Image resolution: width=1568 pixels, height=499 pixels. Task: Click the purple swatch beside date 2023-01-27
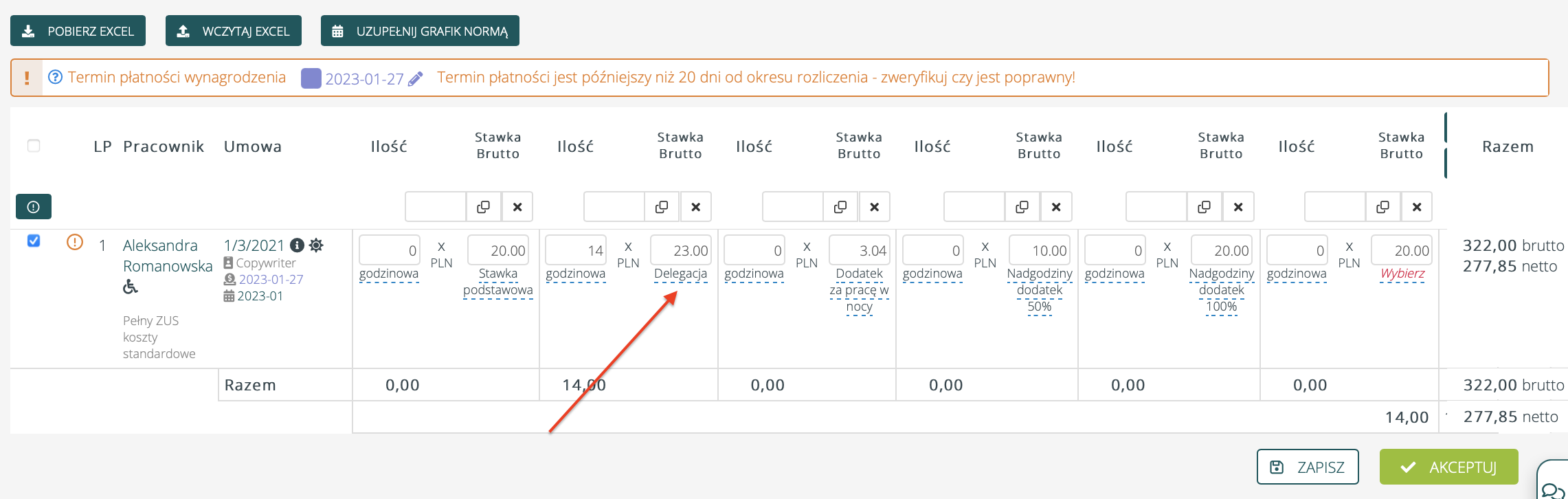[311, 78]
